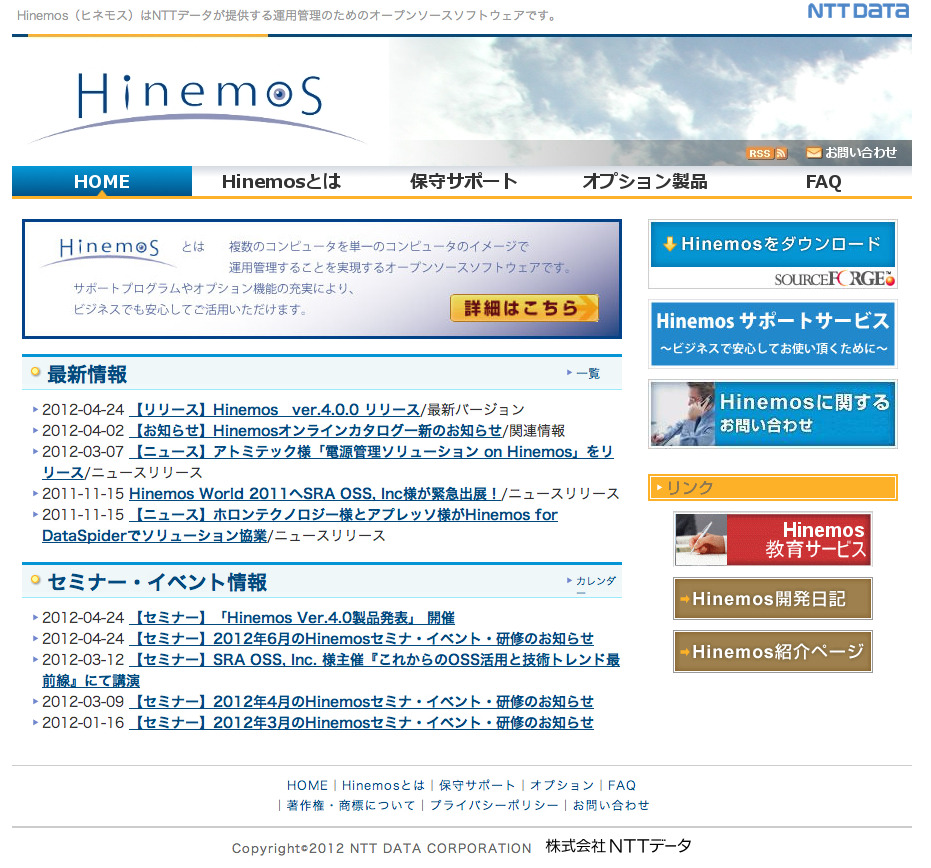Viewport: 931px width, 868px height.
Task: Click the Hinemosをダウンロード banner
Action: click(x=772, y=244)
